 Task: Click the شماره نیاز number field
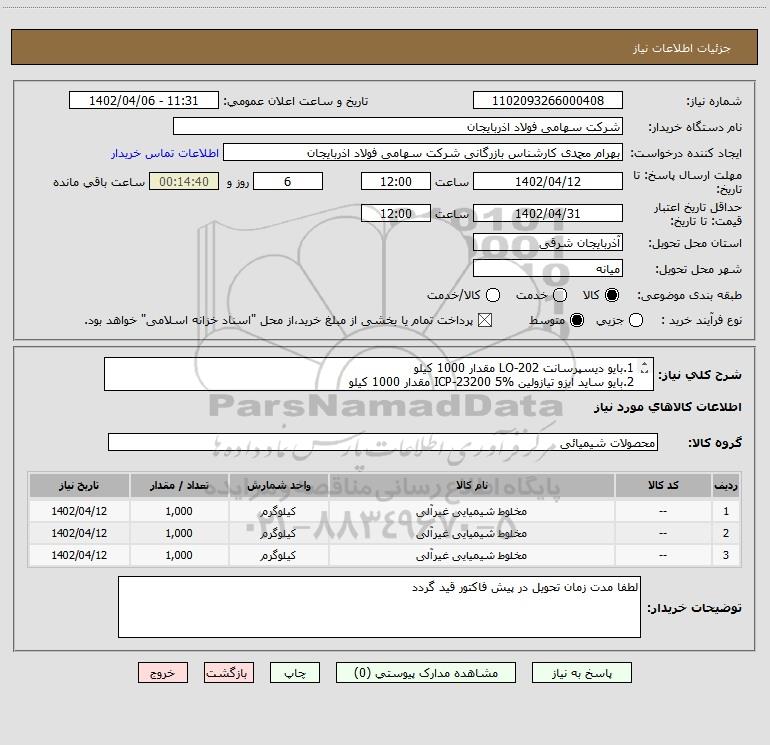(548, 100)
